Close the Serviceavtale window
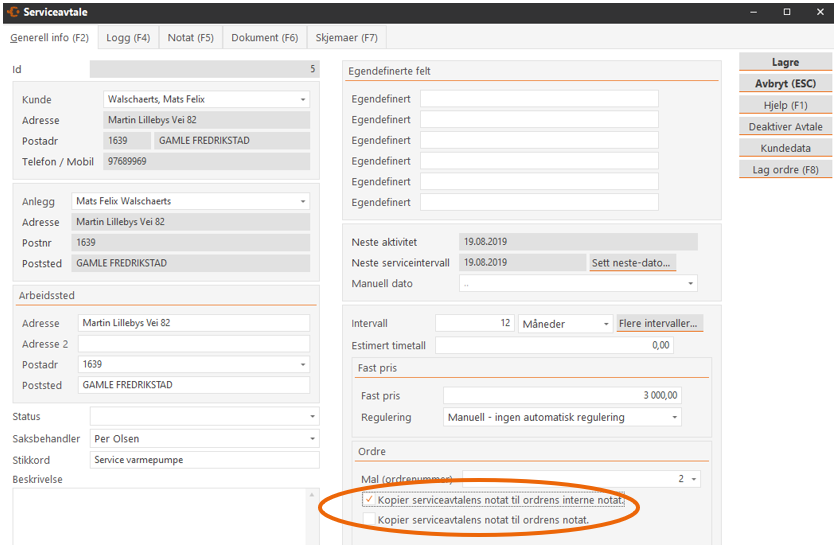The image size is (834, 560). point(820,12)
